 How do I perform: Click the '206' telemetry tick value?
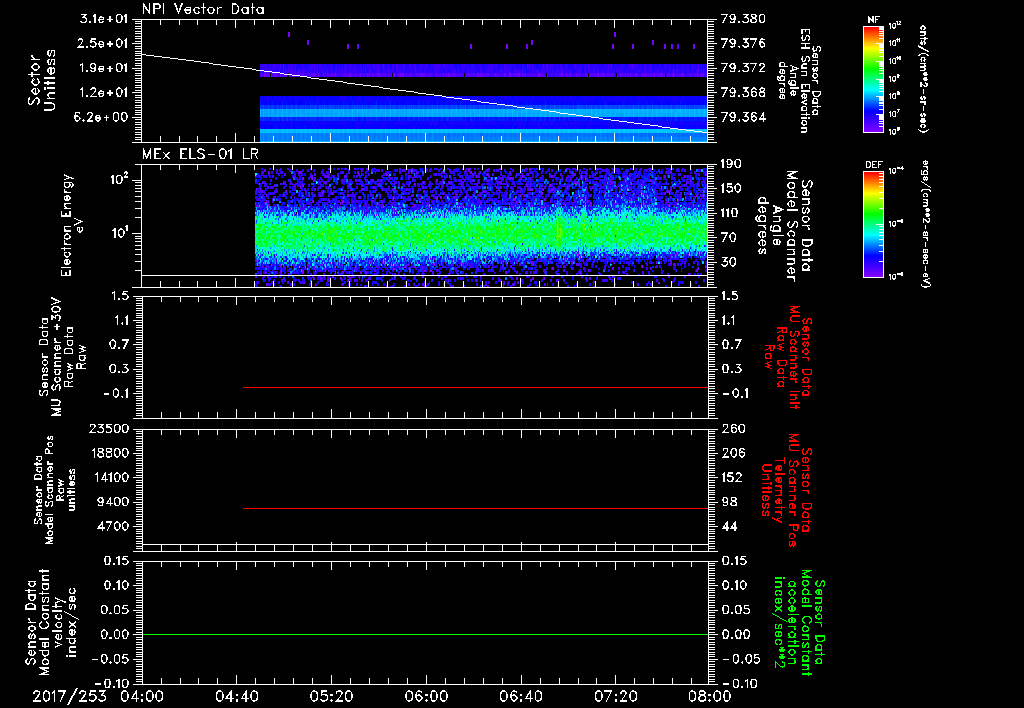(732, 453)
